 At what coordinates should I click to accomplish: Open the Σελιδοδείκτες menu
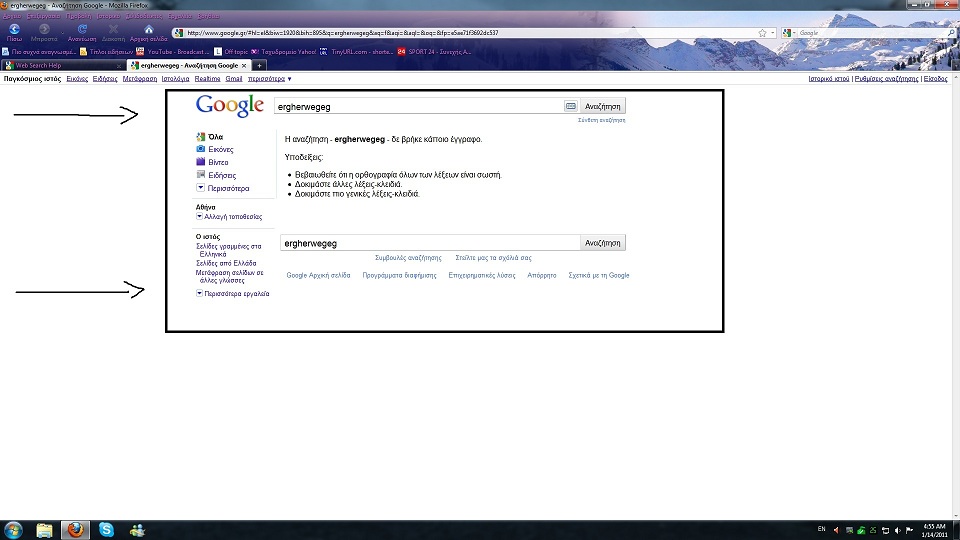(144, 17)
